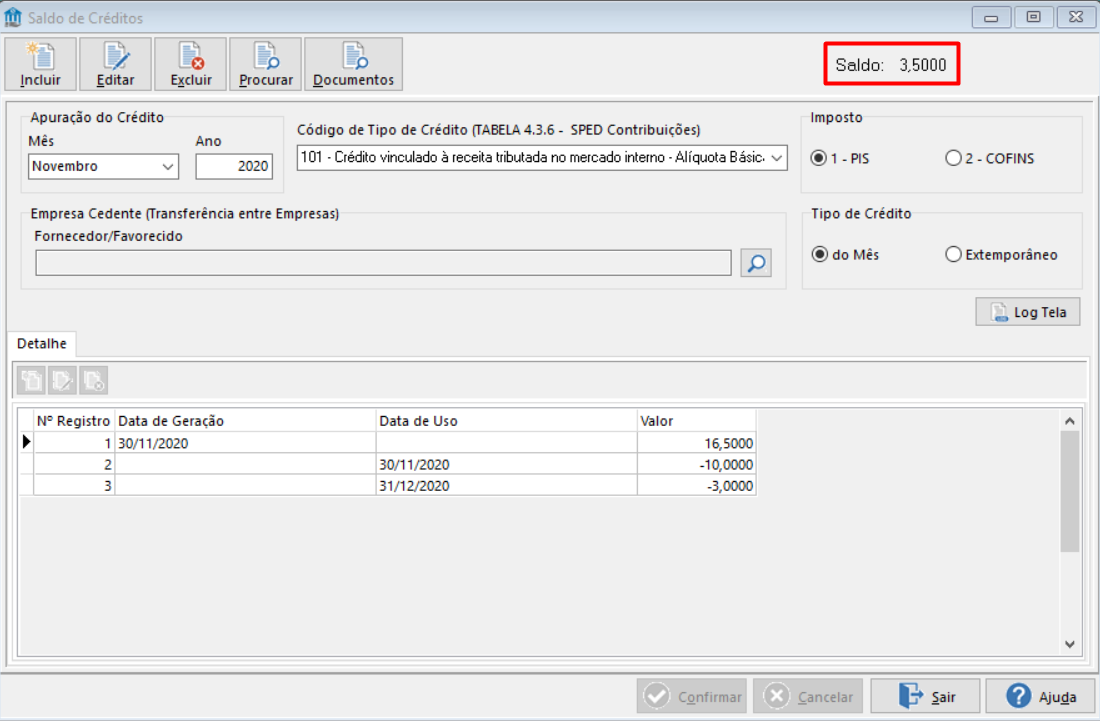Select registro number 2 cell

(74, 464)
